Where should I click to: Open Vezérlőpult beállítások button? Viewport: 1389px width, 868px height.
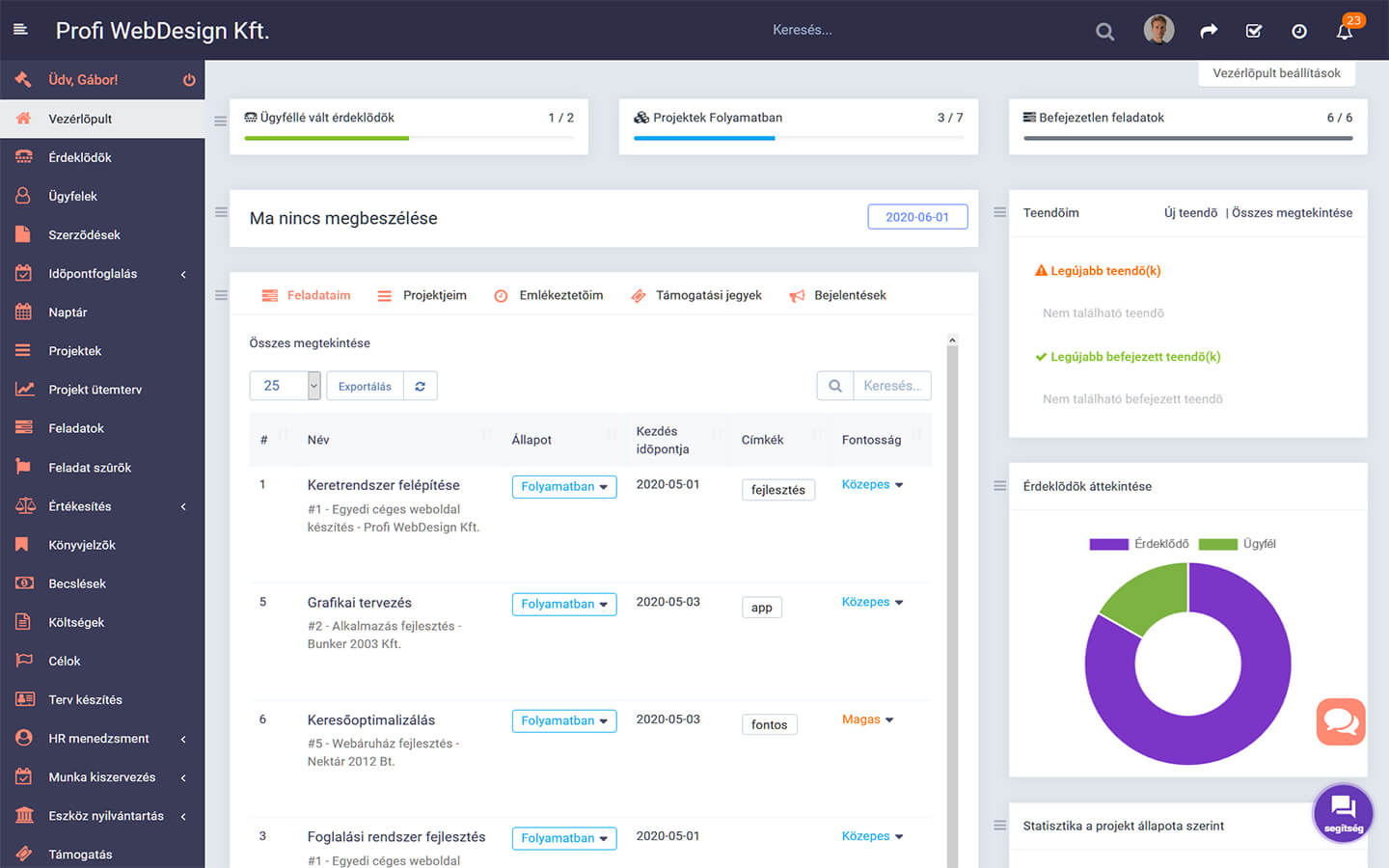1276,73
